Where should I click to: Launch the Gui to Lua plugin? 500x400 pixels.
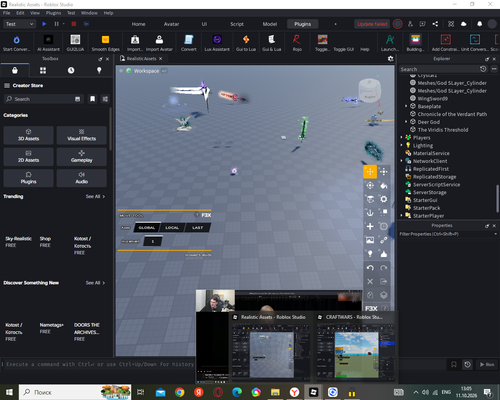click(246, 40)
